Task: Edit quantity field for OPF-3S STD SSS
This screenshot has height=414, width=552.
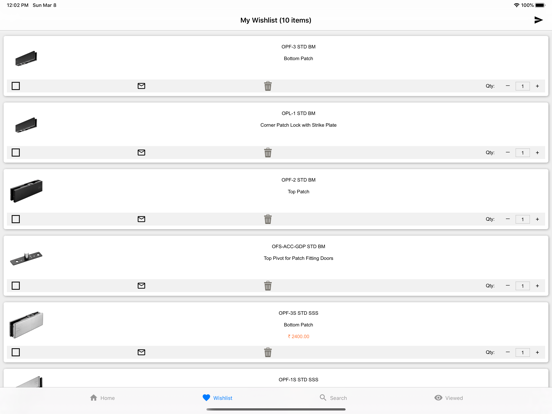Action: (522, 352)
